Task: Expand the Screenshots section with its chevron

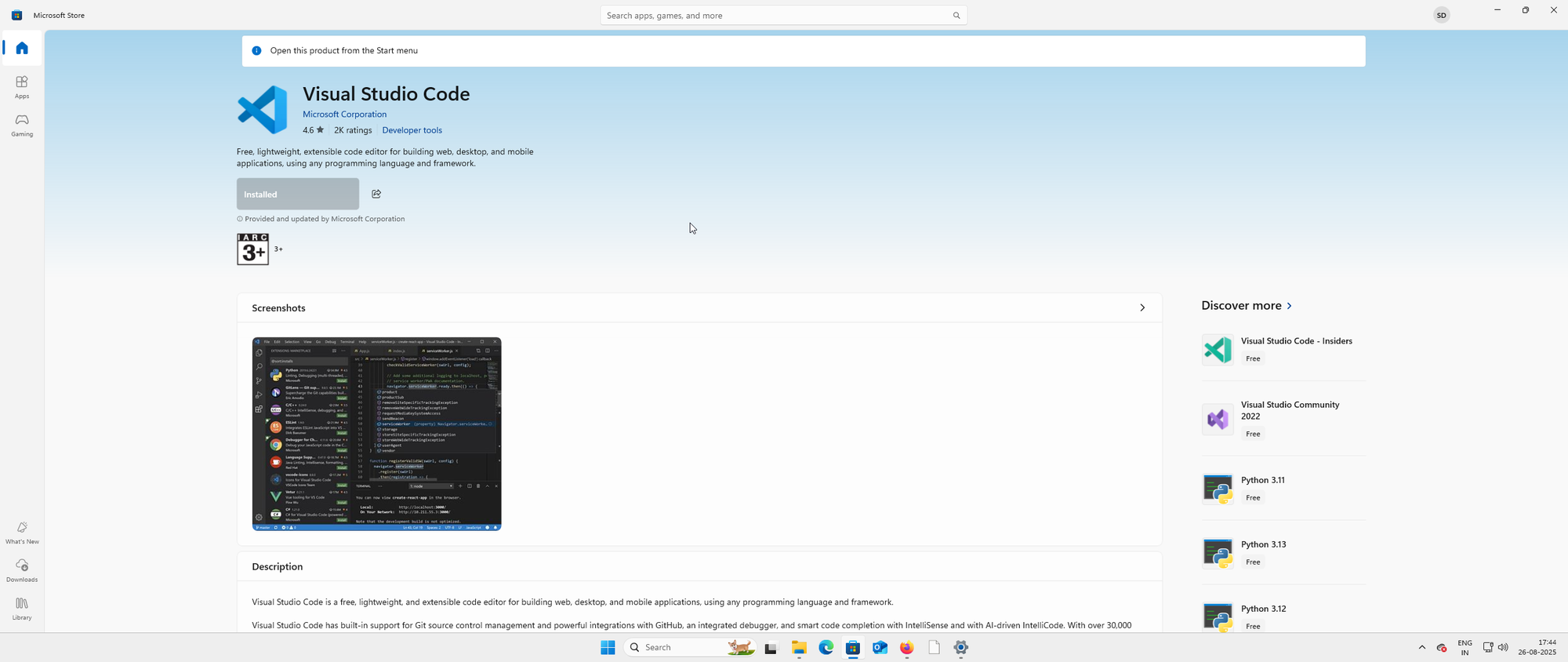Action: [1142, 307]
